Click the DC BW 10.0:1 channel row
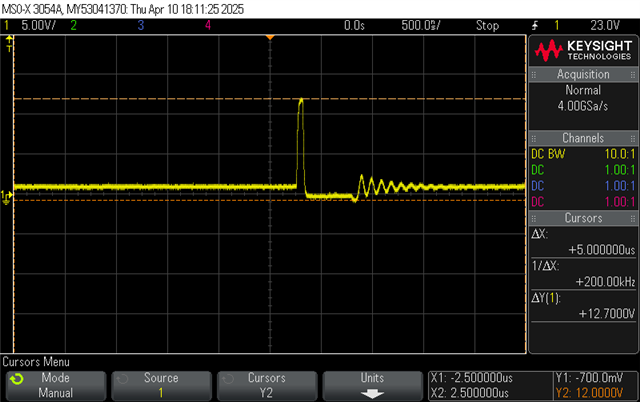This screenshot has height=402, width=640. (x=583, y=154)
